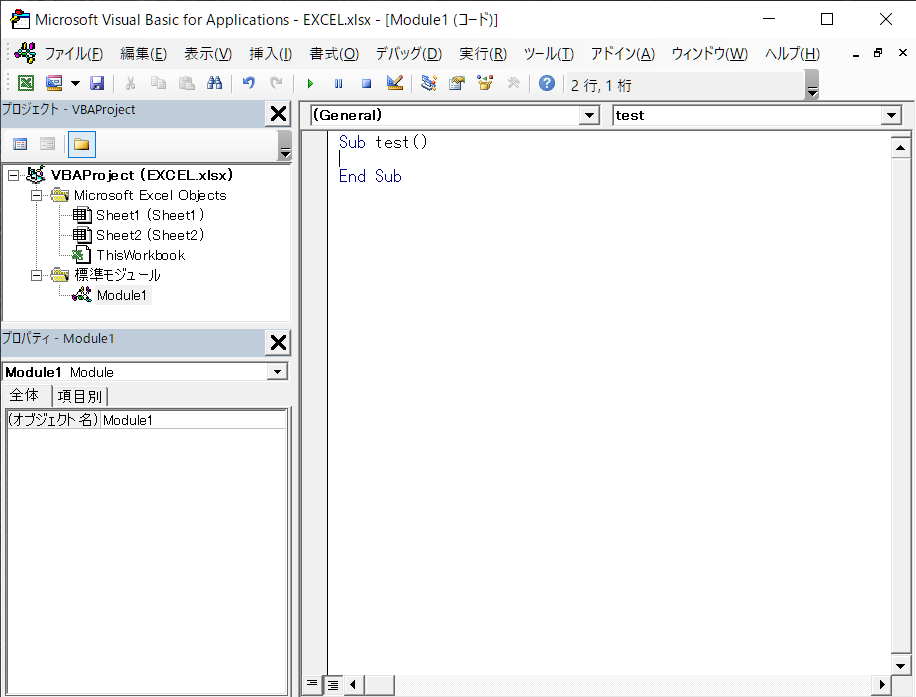The image size is (916, 697).
Task: Open Find with the binoculars icon
Action: pyautogui.click(x=214, y=84)
